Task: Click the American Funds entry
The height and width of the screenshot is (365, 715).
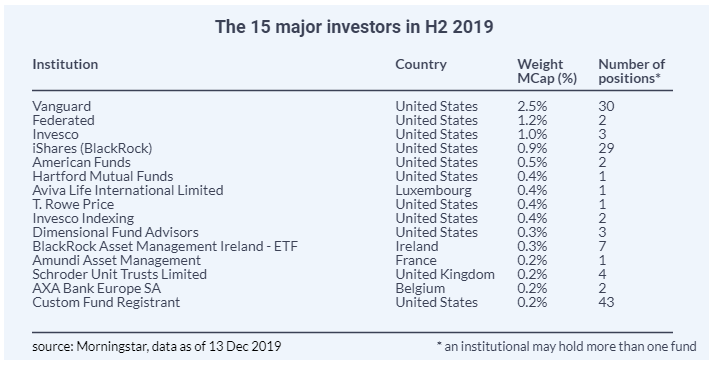Action: point(81,162)
